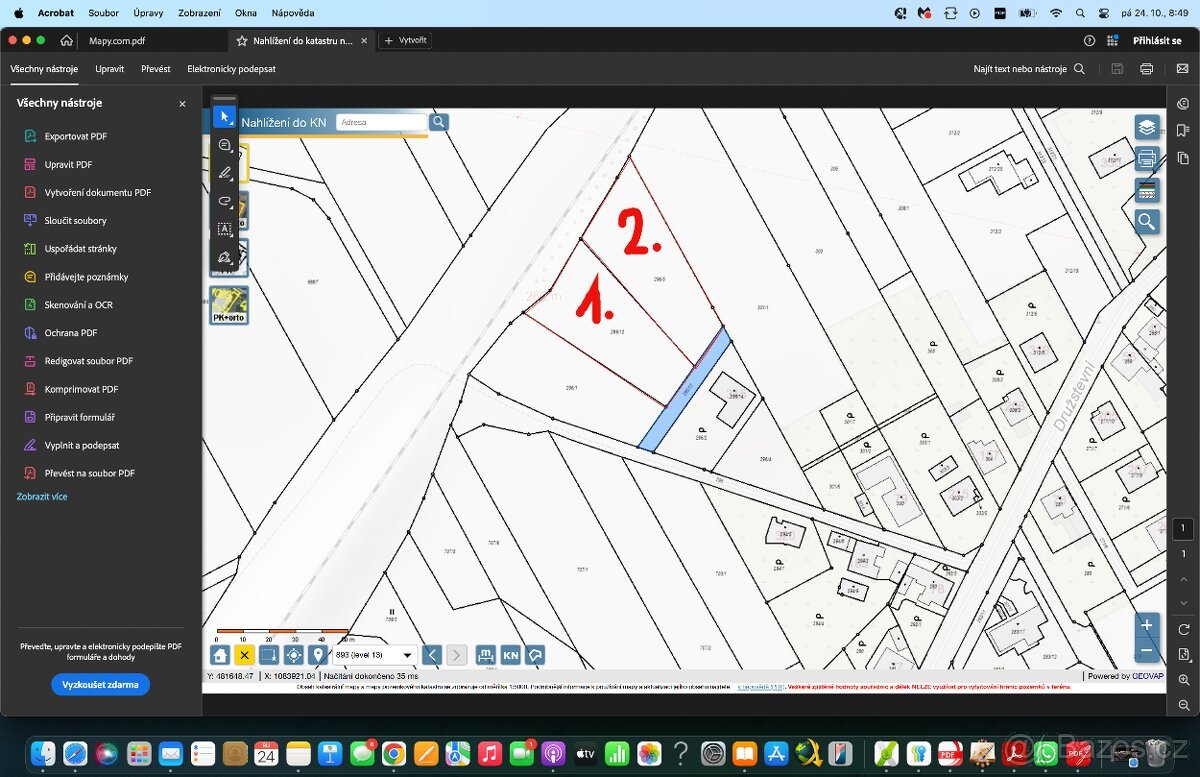The image size is (1200, 777).
Task: Pick the highlighter pen tool
Action: (225, 173)
